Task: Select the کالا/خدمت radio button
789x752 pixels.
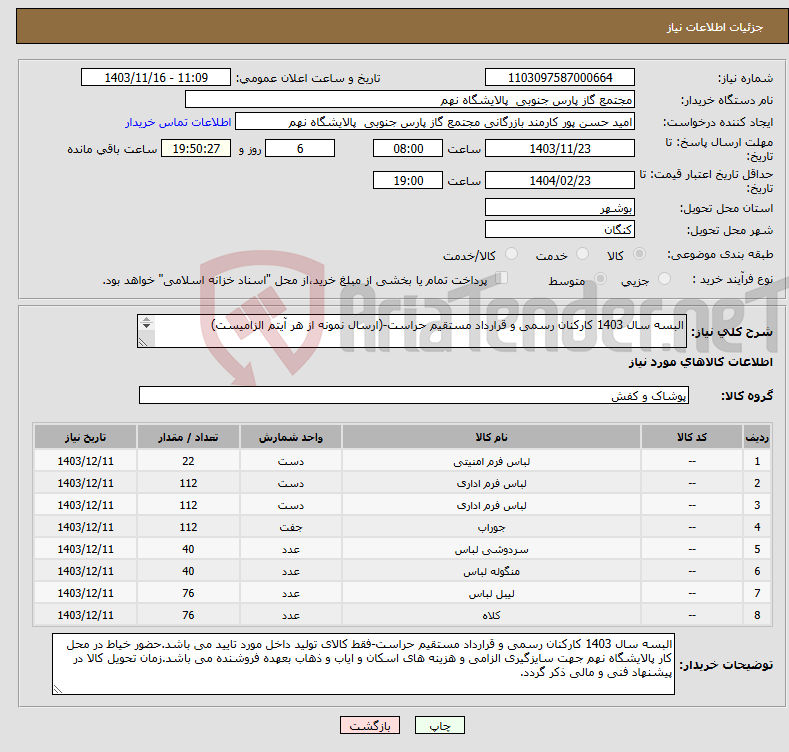Action: [x=511, y=254]
